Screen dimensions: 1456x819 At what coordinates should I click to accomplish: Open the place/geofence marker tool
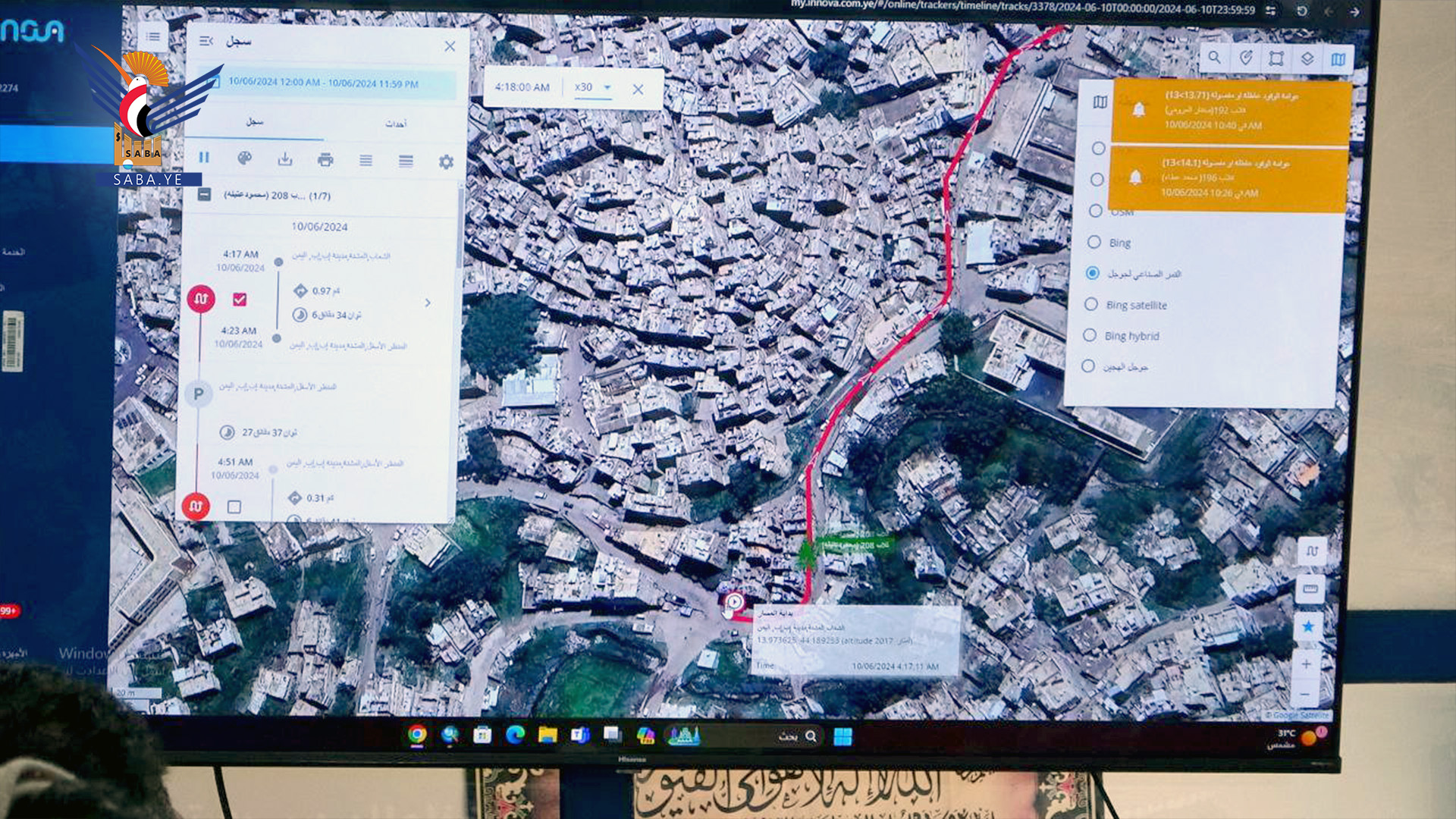point(1245,58)
